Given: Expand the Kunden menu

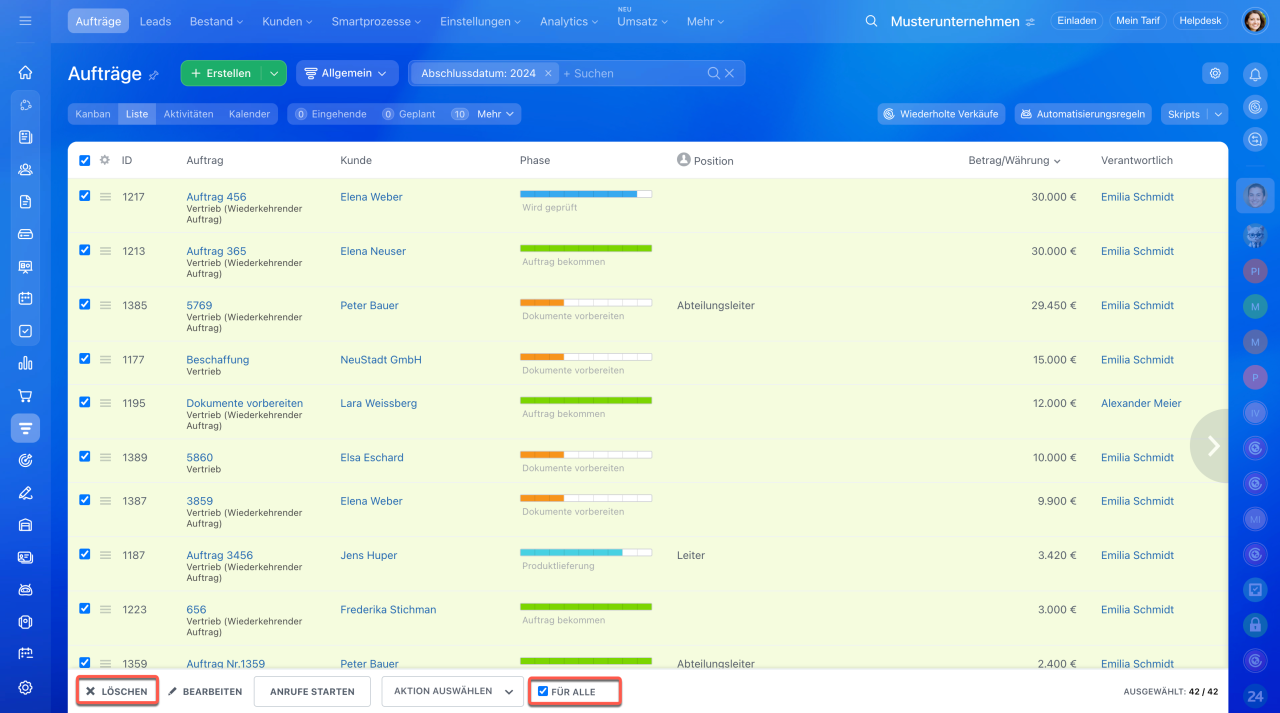Looking at the screenshot, I should 287,21.
